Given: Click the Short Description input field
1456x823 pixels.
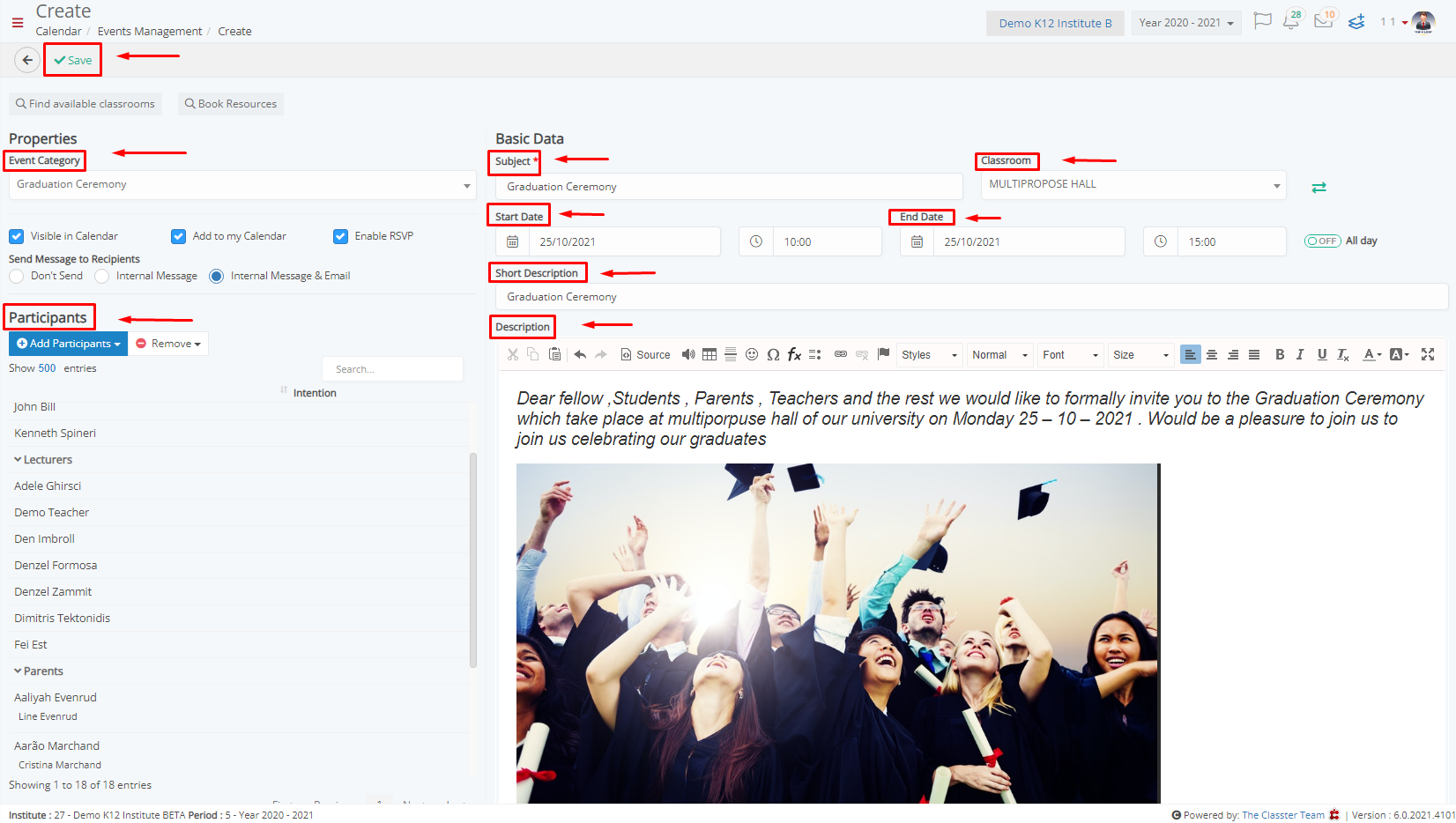Looking at the screenshot, I should pos(971,297).
